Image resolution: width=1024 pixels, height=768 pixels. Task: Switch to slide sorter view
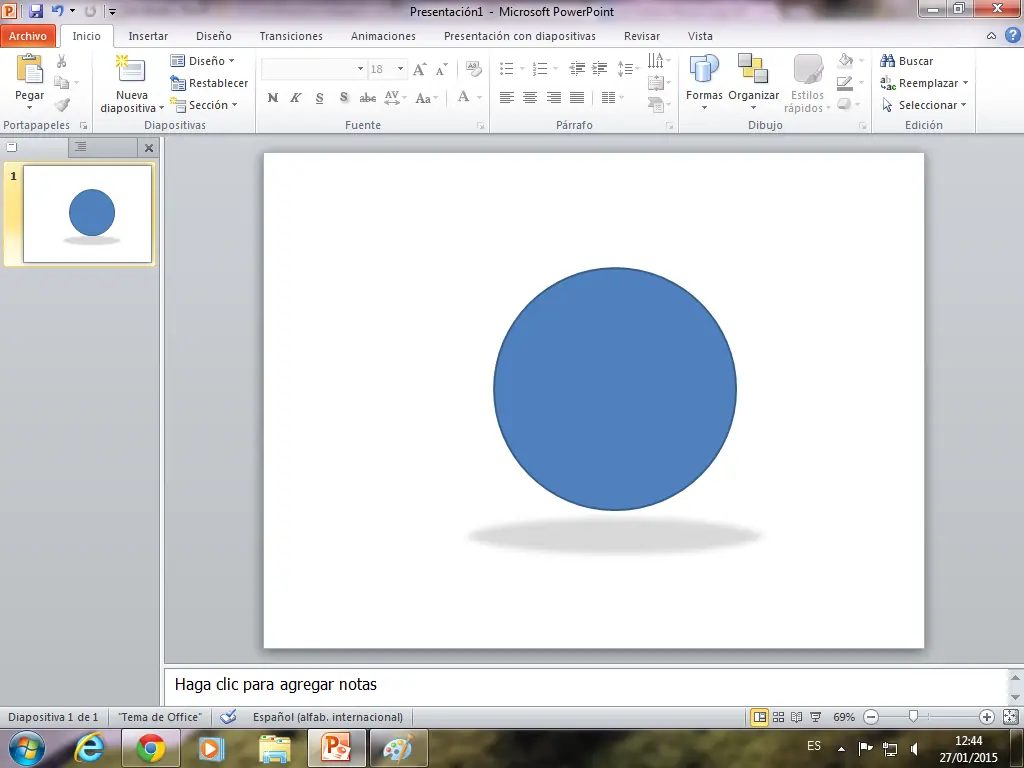click(778, 717)
